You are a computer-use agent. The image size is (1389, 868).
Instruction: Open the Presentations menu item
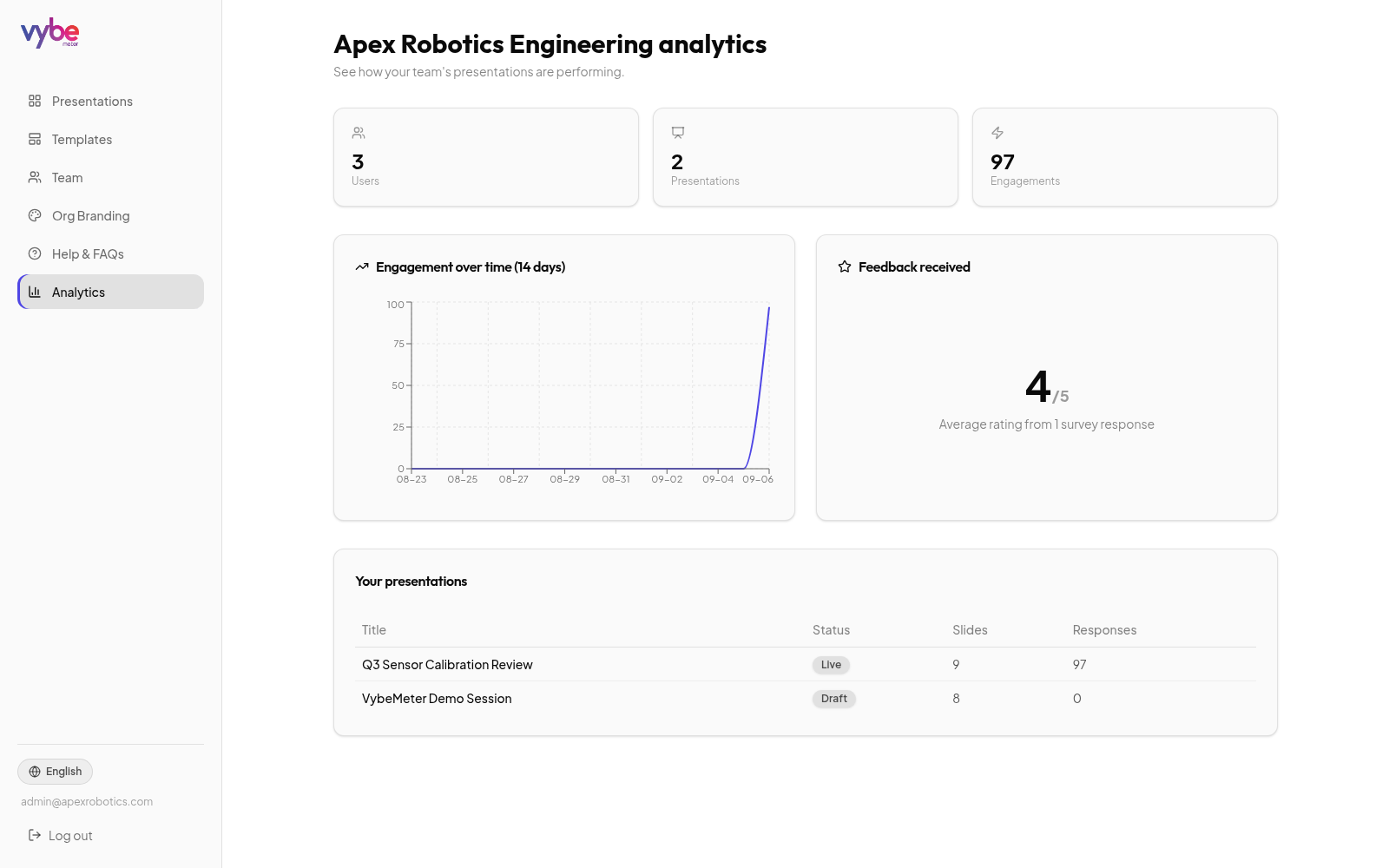110,101
